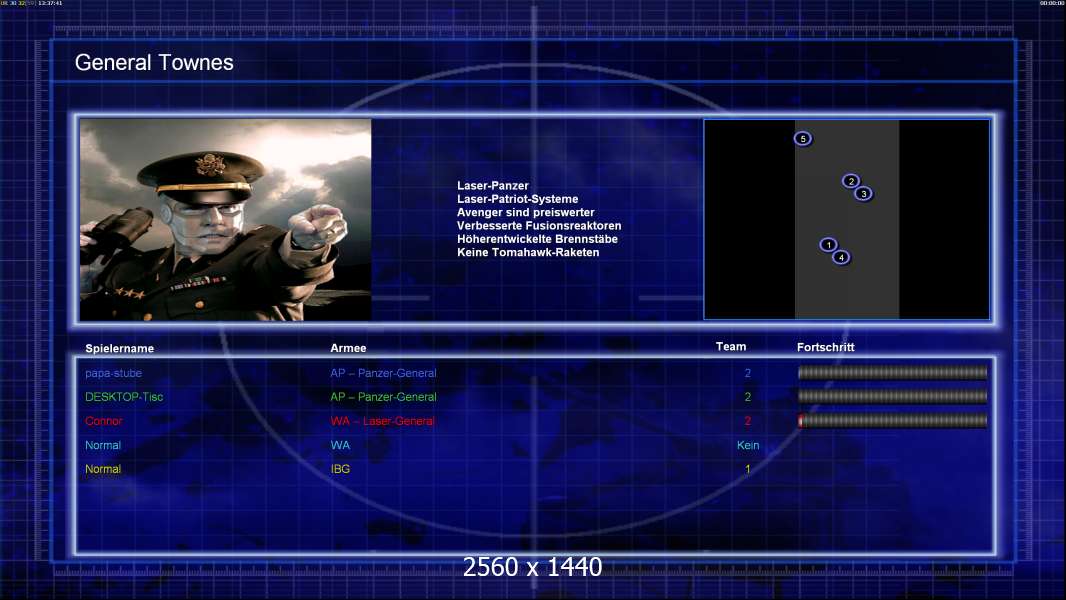Click start position marker 4 on the minimap
Screen dimensions: 1066x600
(x=841, y=258)
